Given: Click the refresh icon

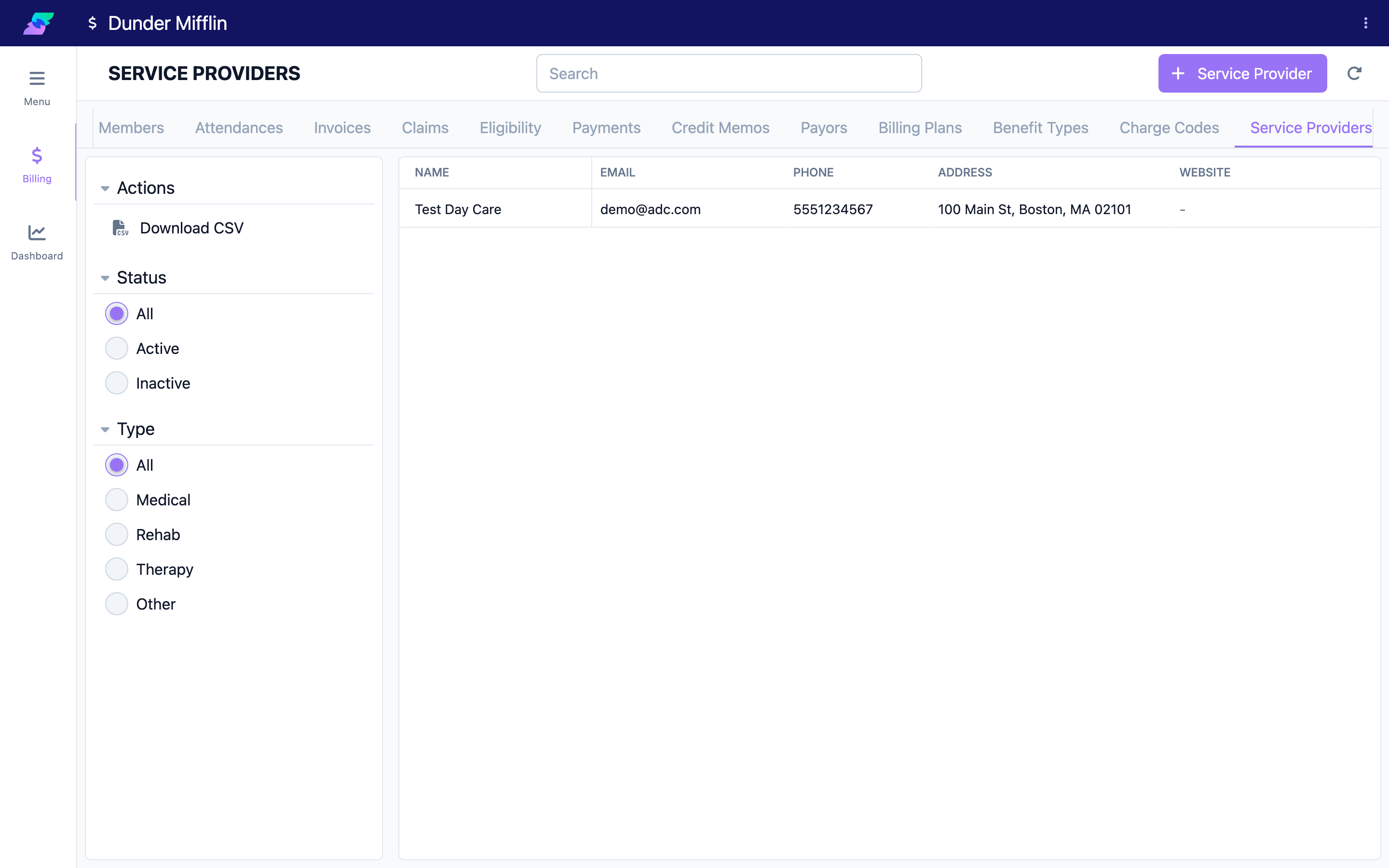Looking at the screenshot, I should (1354, 73).
